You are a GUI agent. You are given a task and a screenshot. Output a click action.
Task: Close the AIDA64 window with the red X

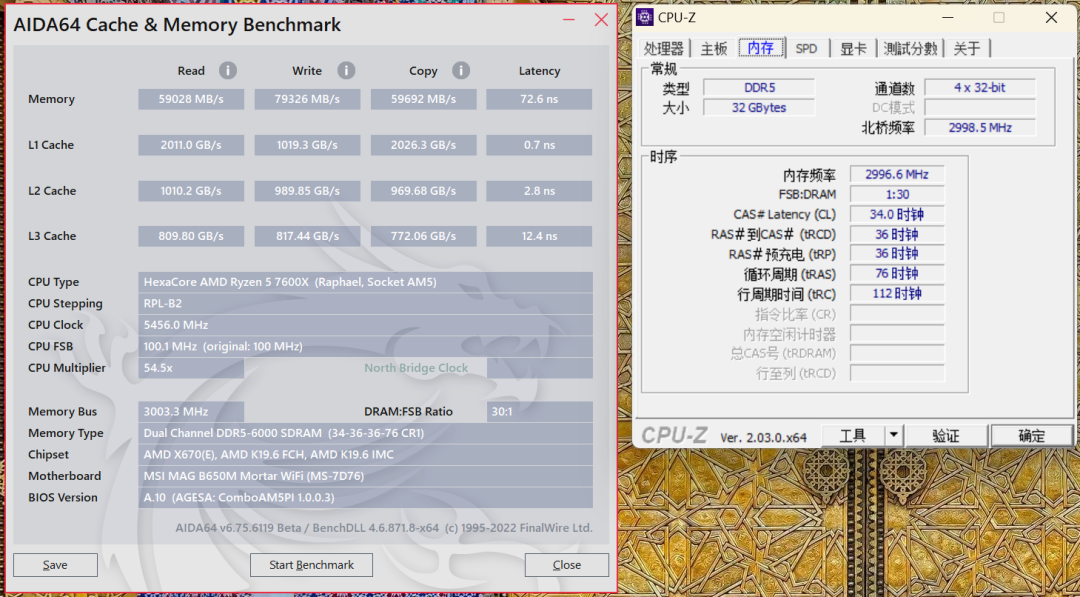tap(601, 19)
